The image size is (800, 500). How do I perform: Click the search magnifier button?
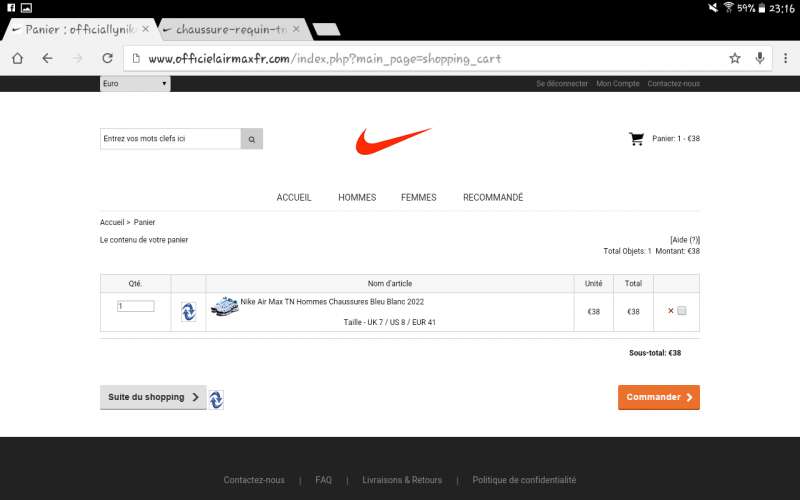(252, 139)
